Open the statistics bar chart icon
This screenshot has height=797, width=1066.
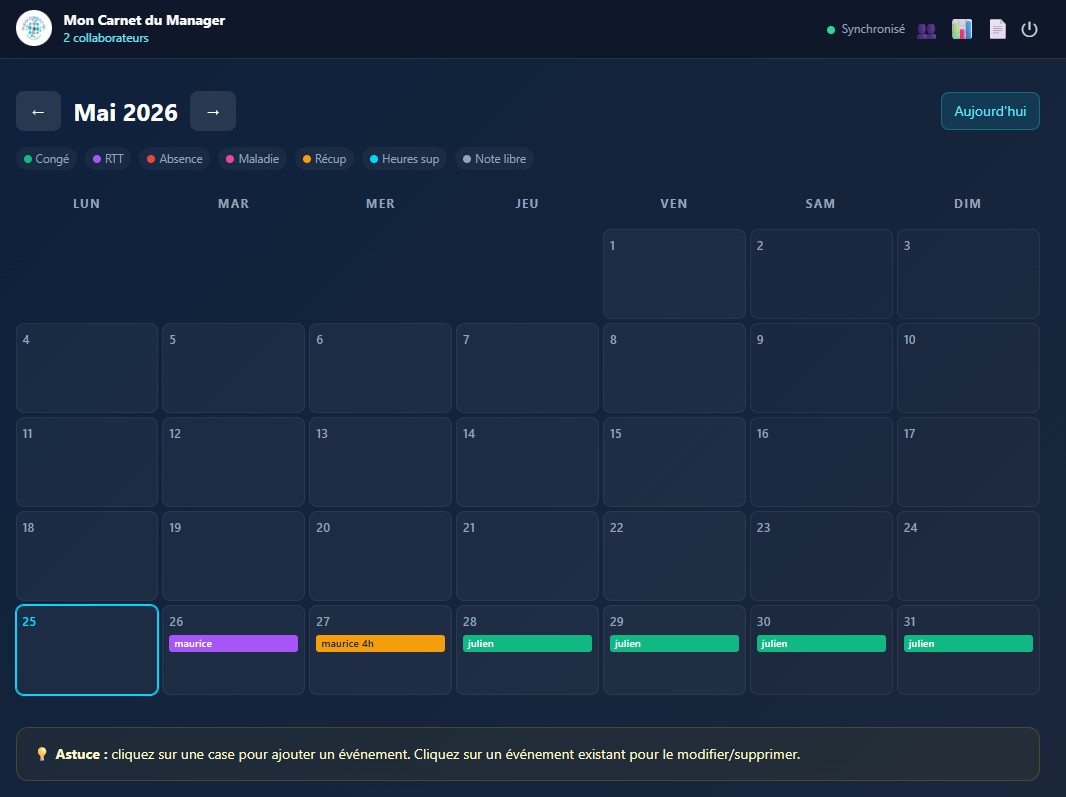pyautogui.click(x=961, y=29)
